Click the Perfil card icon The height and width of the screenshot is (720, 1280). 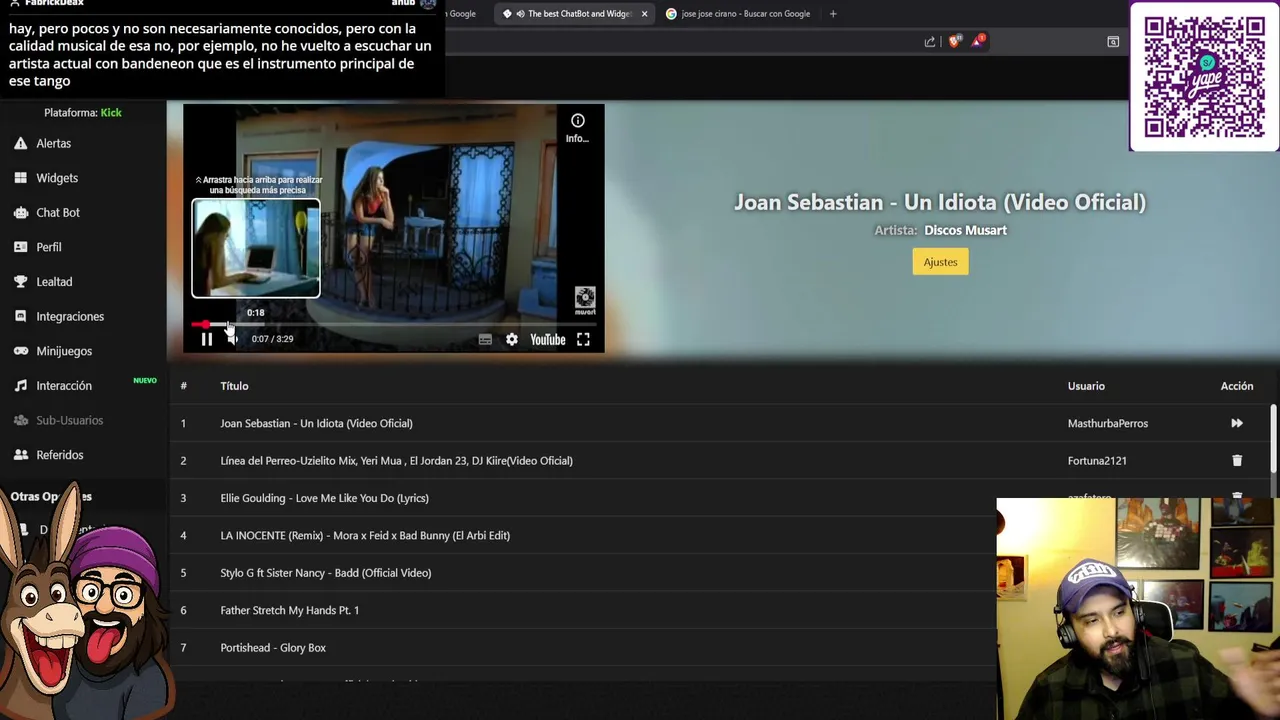(x=20, y=247)
